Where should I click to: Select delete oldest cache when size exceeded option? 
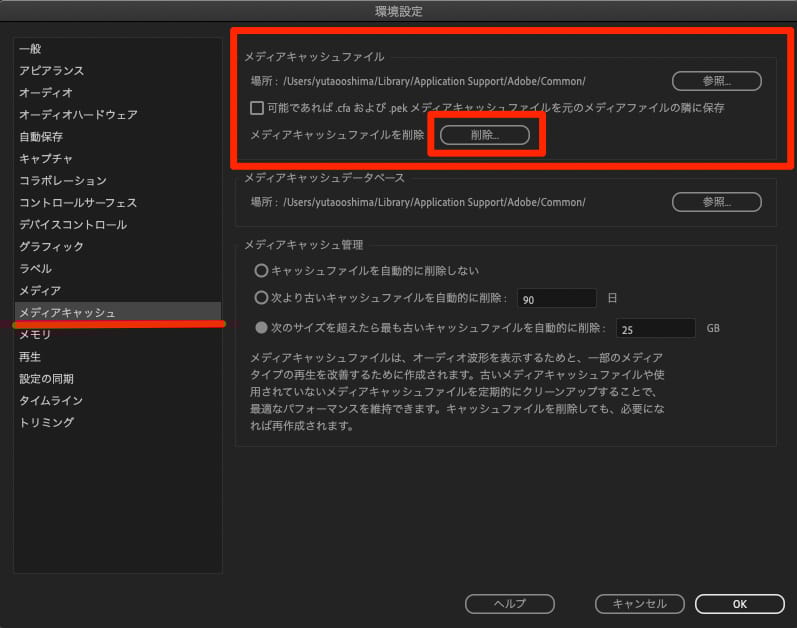(x=261, y=328)
